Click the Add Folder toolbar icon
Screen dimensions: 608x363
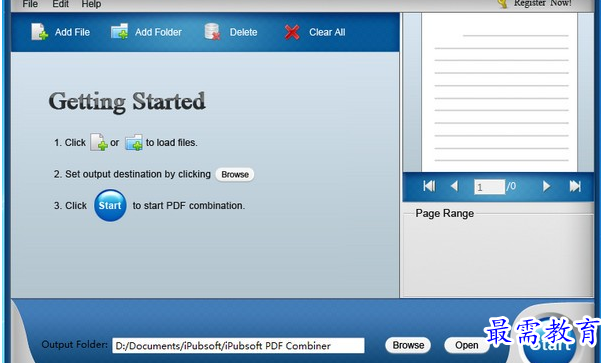tap(119, 32)
